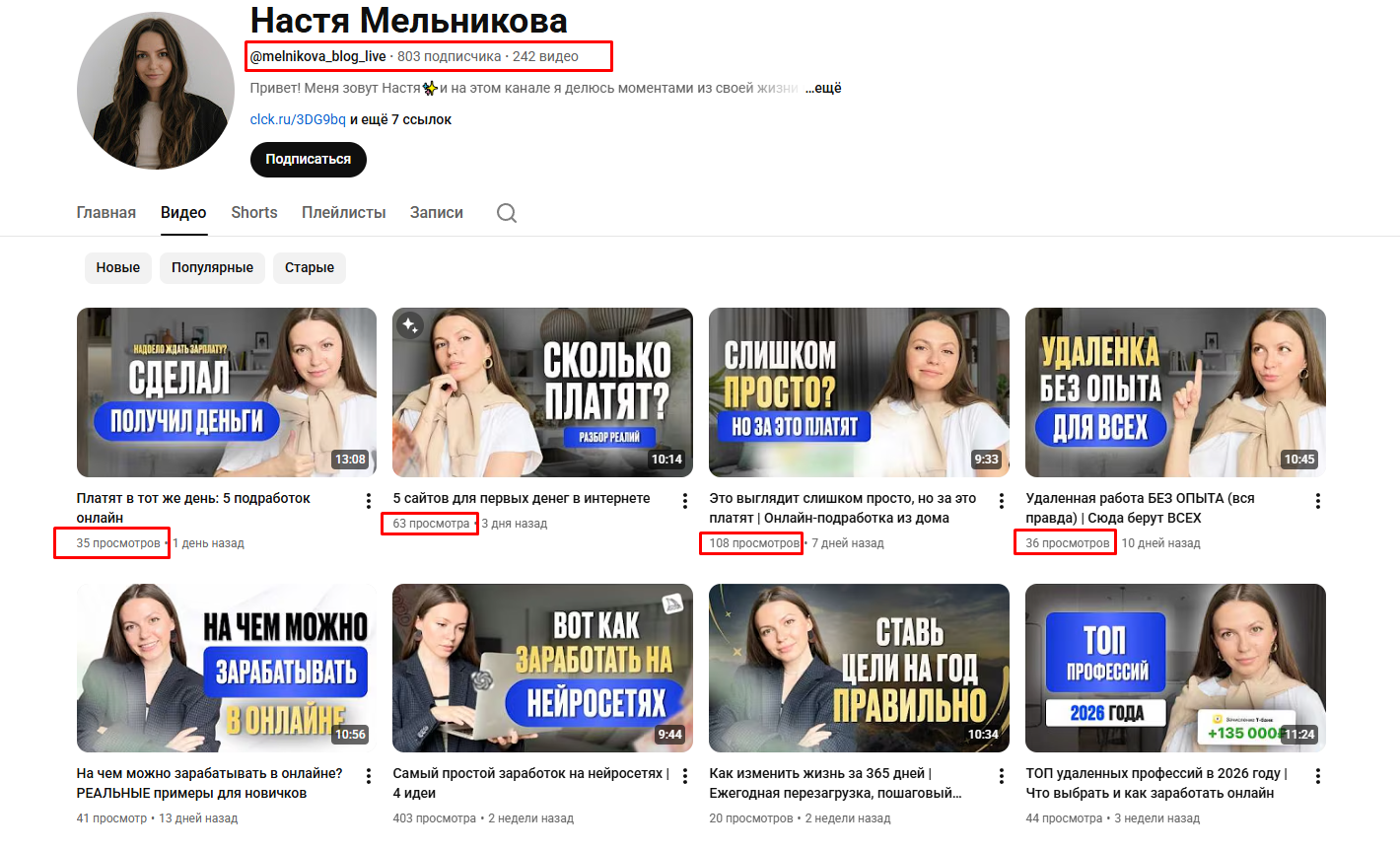The height and width of the screenshot is (852, 1400).
Task: Open three-dot menu for 'Самый простой заработок на нейросетях'
Action: 685,776
